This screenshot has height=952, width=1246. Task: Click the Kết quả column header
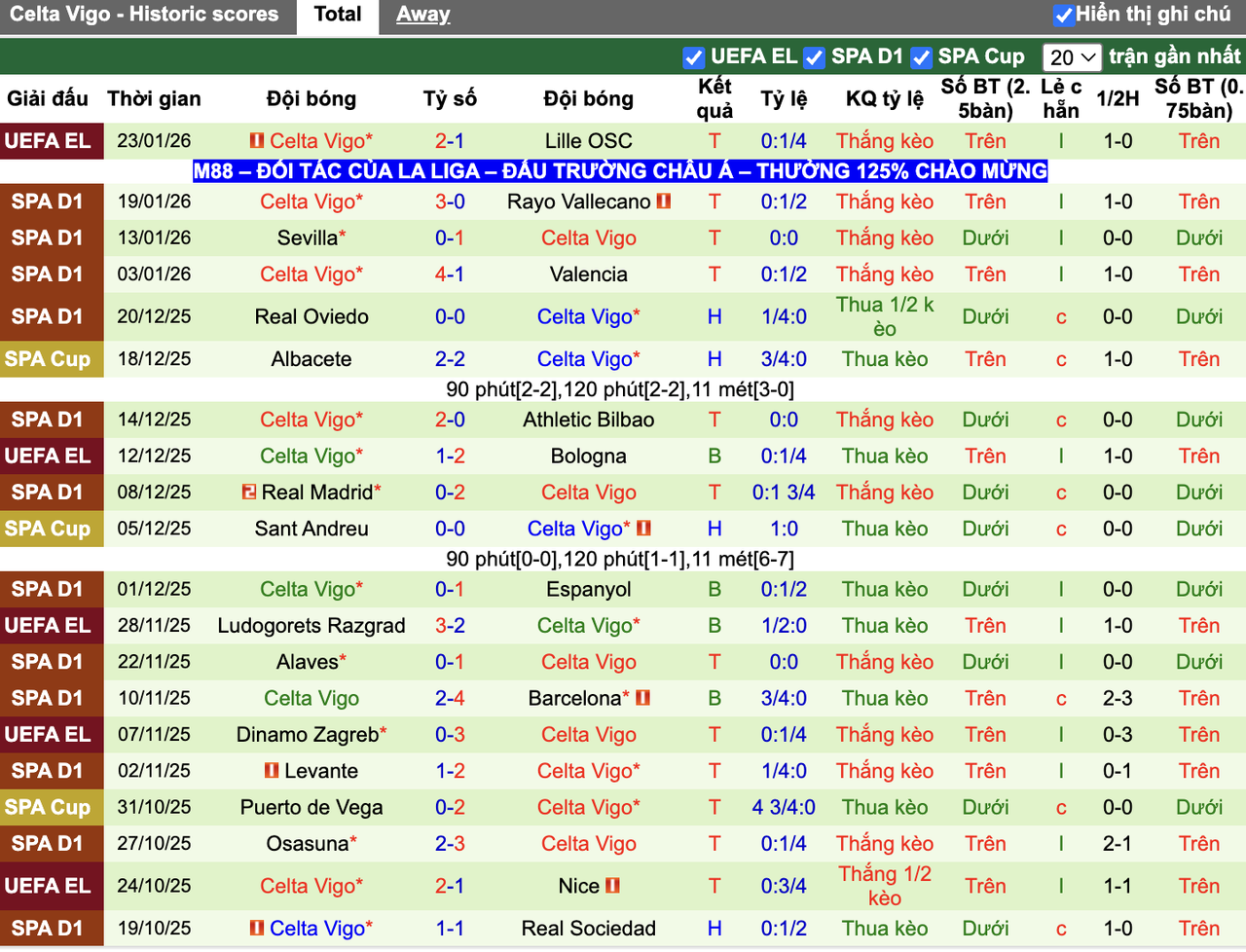click(715, 98)
